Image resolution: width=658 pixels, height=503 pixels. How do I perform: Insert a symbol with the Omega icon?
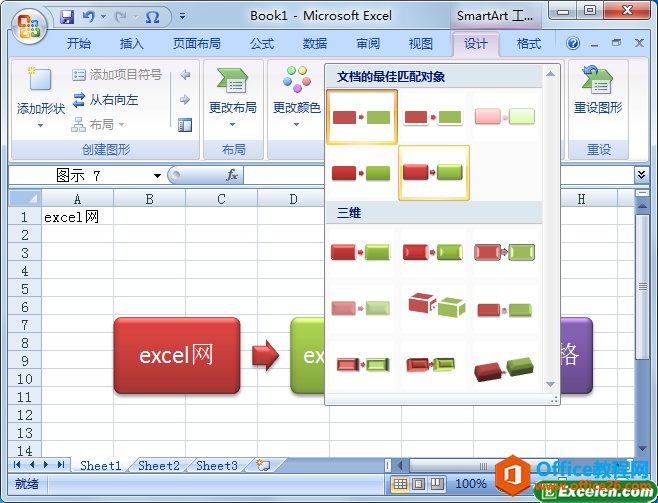pos(152,17)
